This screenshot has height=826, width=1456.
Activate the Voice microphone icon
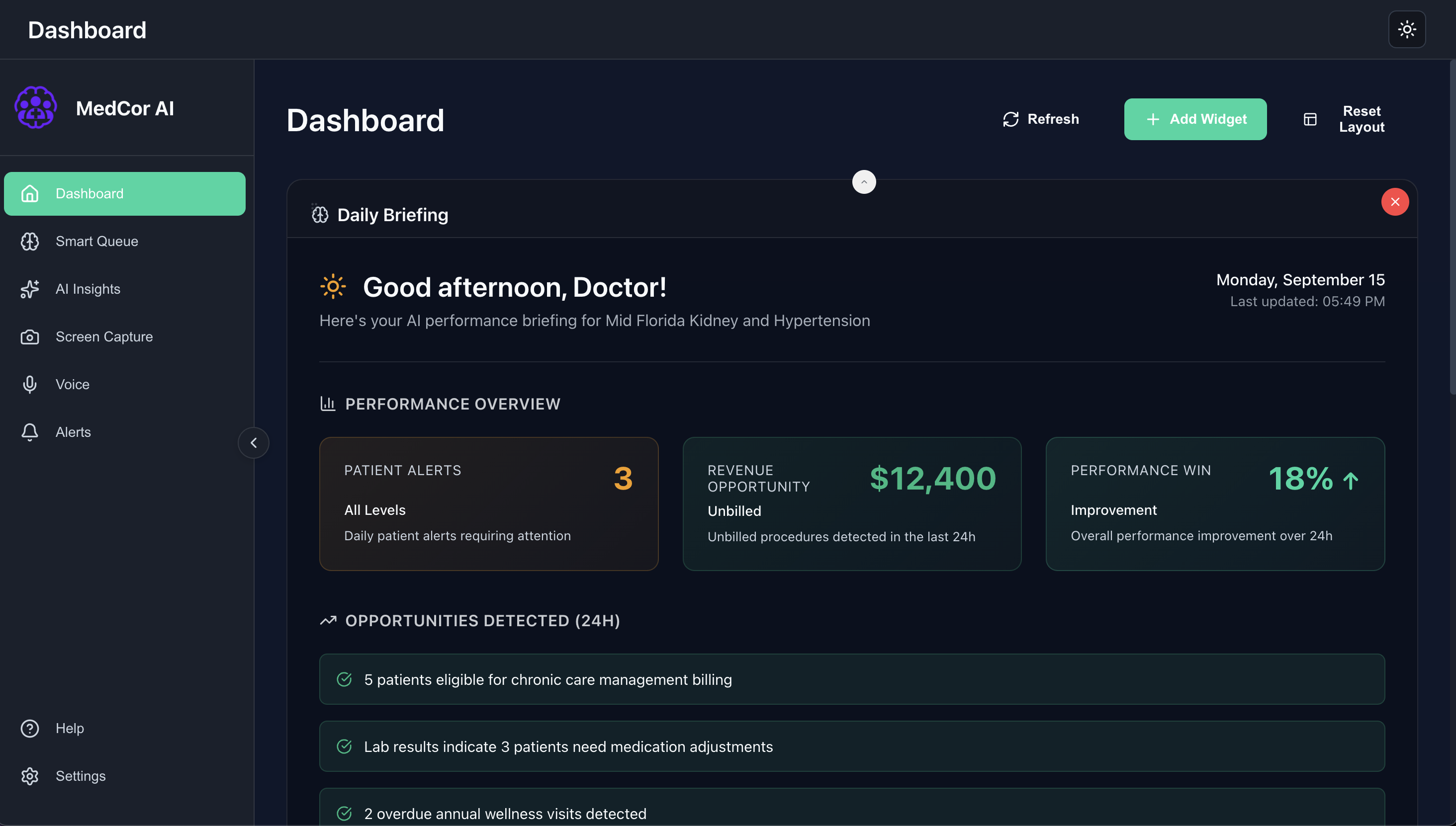[x=29, y=384]
